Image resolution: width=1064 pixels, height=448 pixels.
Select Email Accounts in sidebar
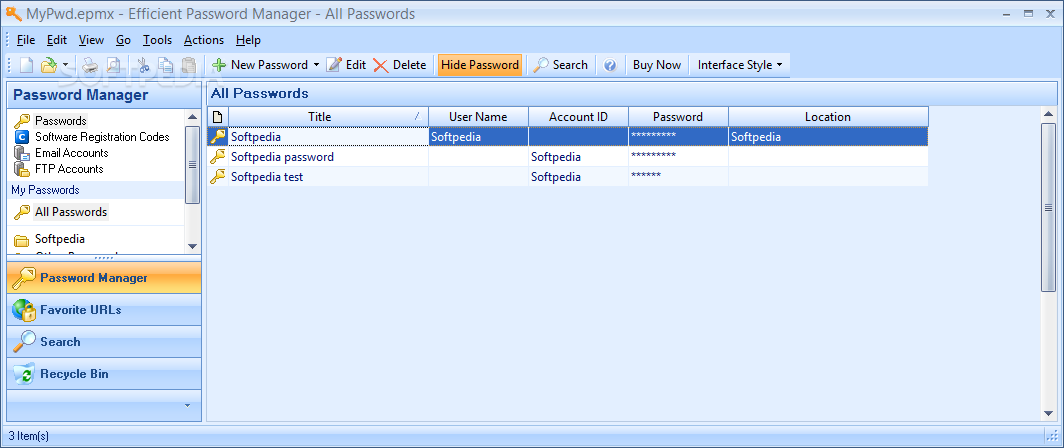click(x=72, y=153)
